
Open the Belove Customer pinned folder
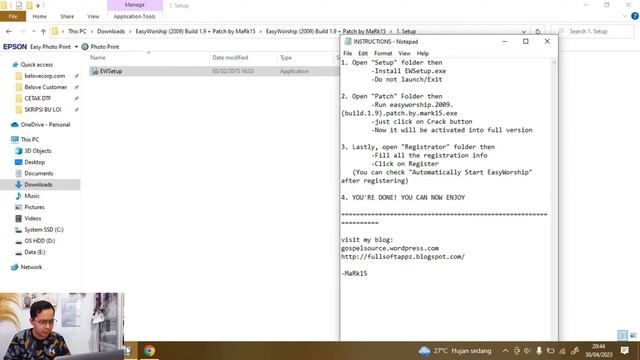coord(45,87)
